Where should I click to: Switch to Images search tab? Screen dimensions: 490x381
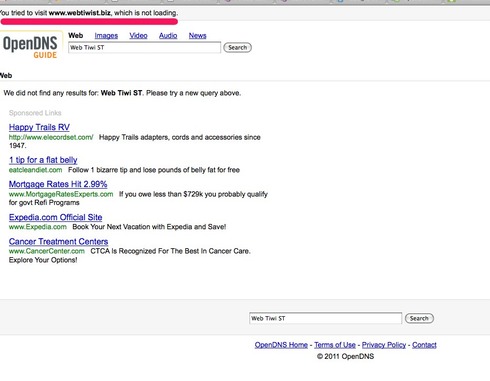coord(106,36)
